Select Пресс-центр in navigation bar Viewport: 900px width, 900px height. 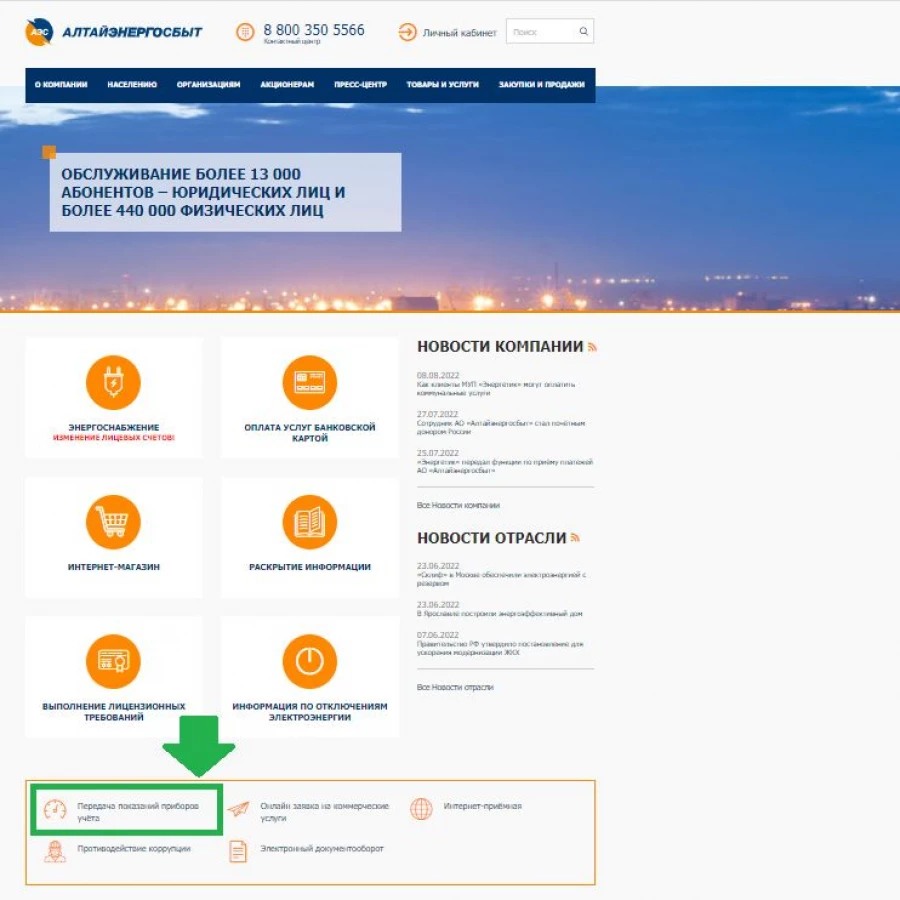tap(360, 85)
